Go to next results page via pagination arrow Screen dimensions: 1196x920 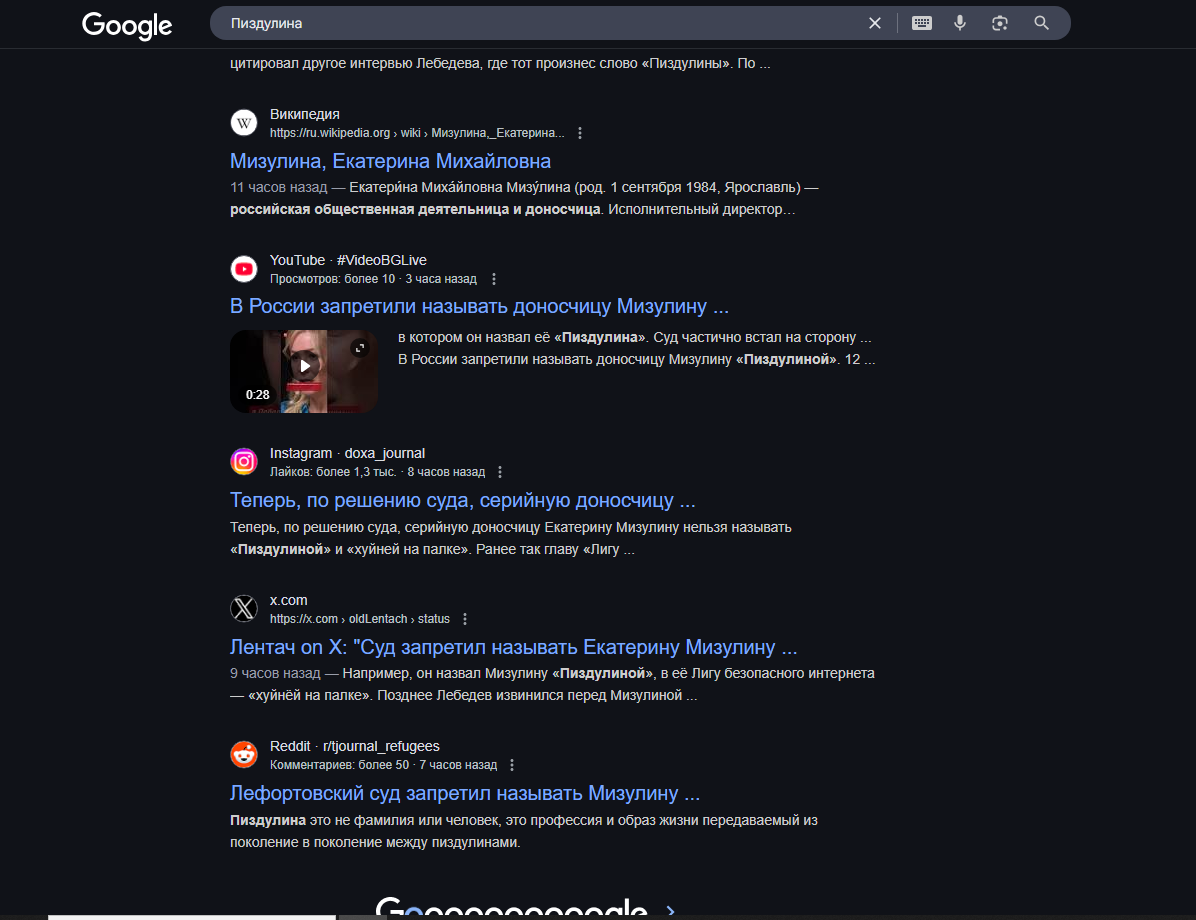coord(670,910)
